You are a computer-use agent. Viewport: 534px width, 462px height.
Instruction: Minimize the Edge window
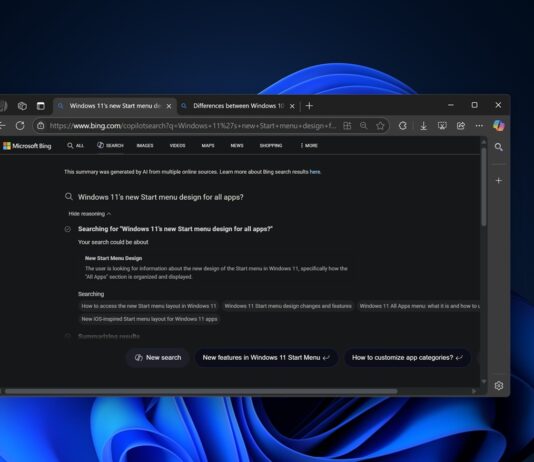451,105
